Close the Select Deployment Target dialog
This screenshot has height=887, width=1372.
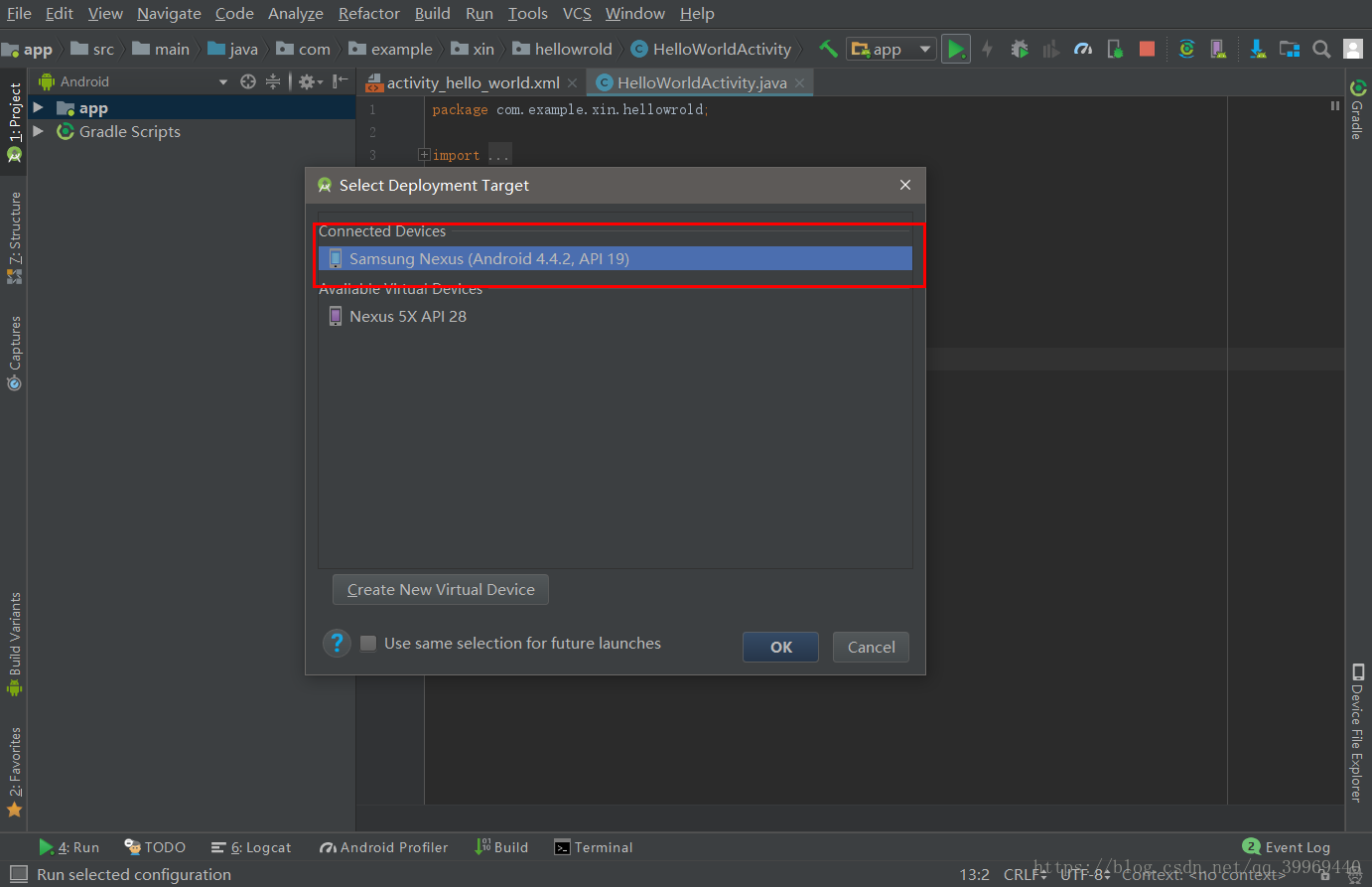point(905,185)
